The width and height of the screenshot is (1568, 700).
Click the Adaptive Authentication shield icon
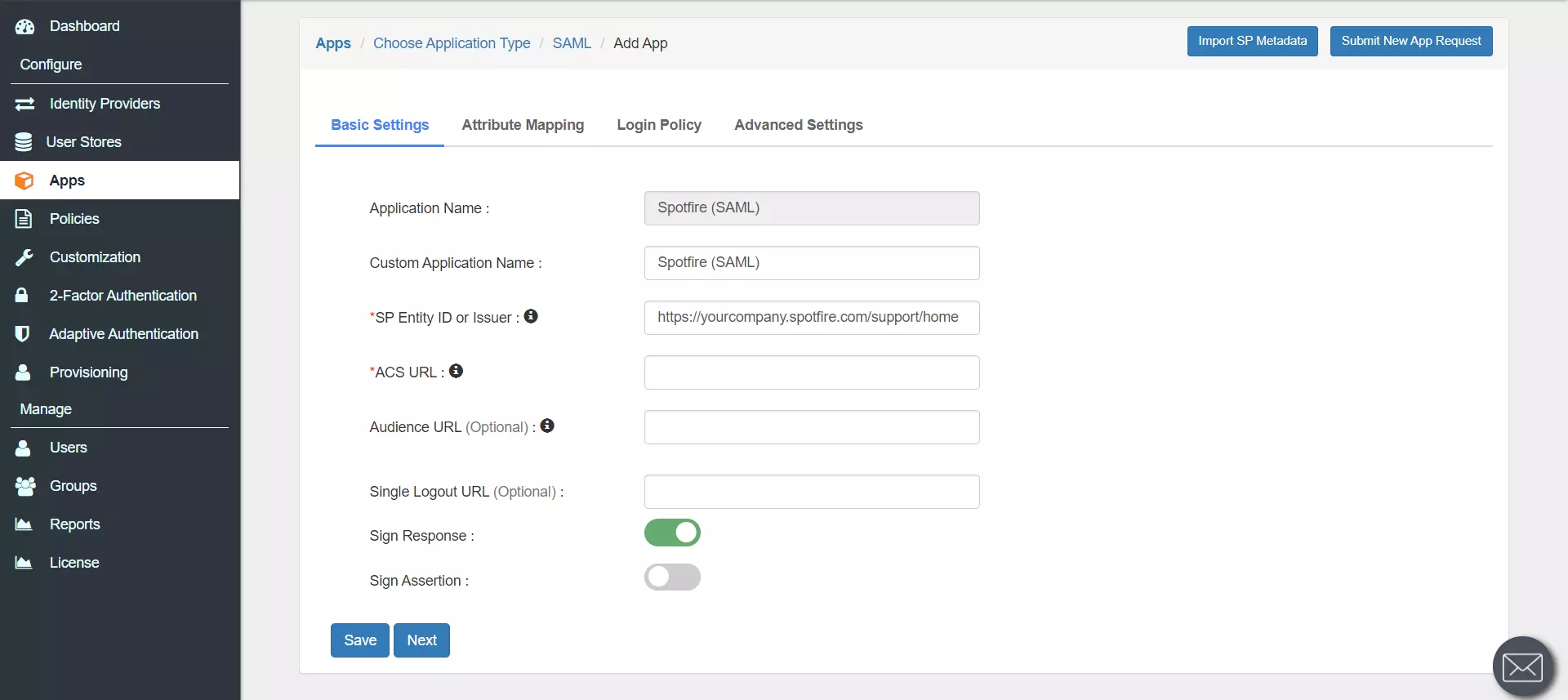pyautogui.click(x=22, y=333)
